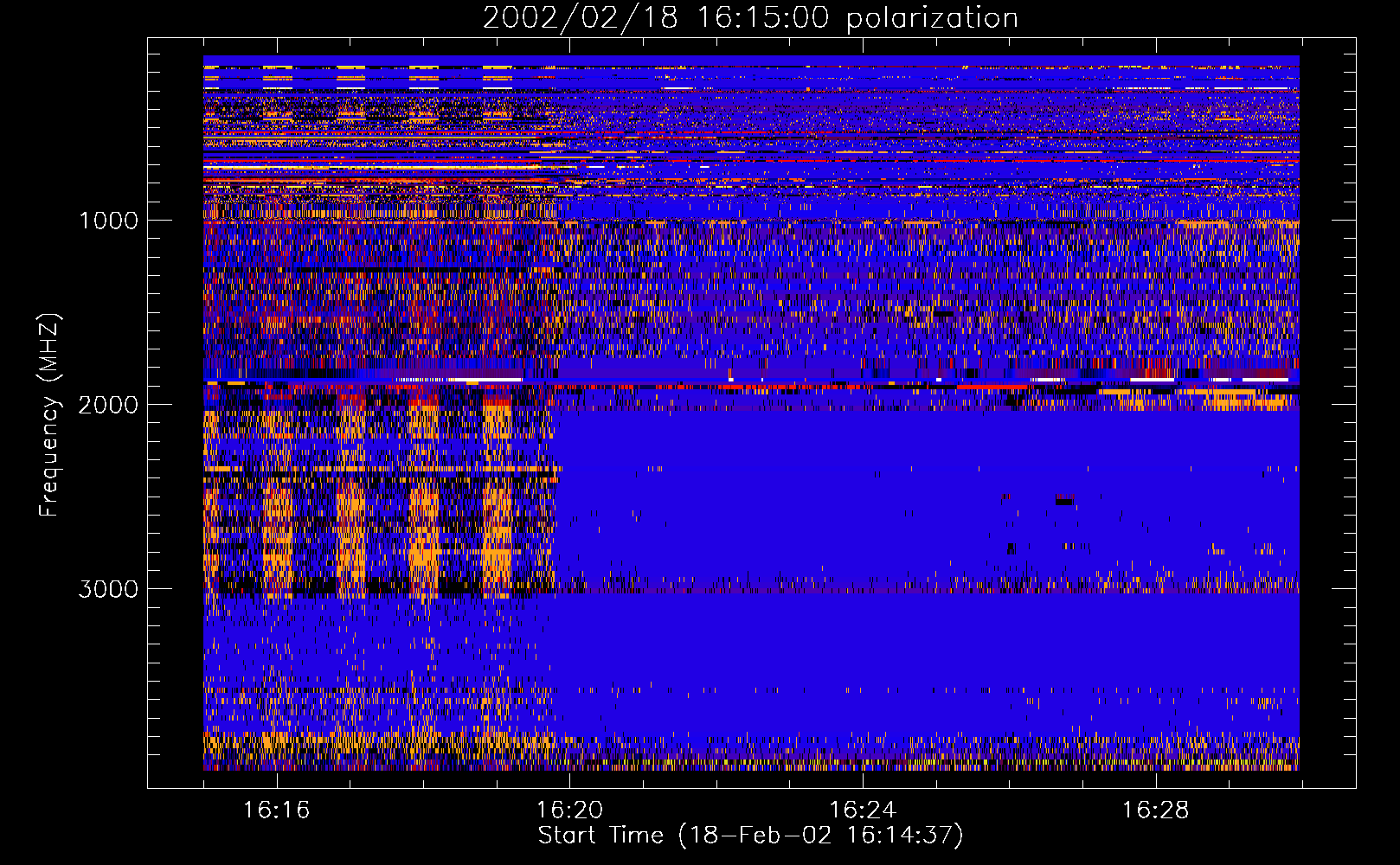Select the 3000 frequency tick label
The image size is (1400, 865).
pyautogui.click(x=108, y=589)
